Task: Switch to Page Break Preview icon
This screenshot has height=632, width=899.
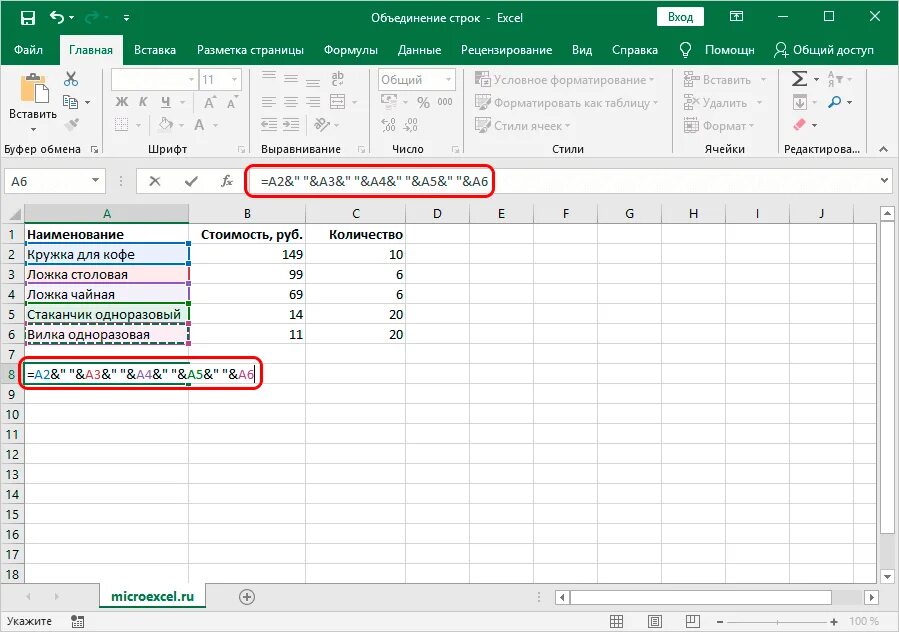Action: click(693, 621)
